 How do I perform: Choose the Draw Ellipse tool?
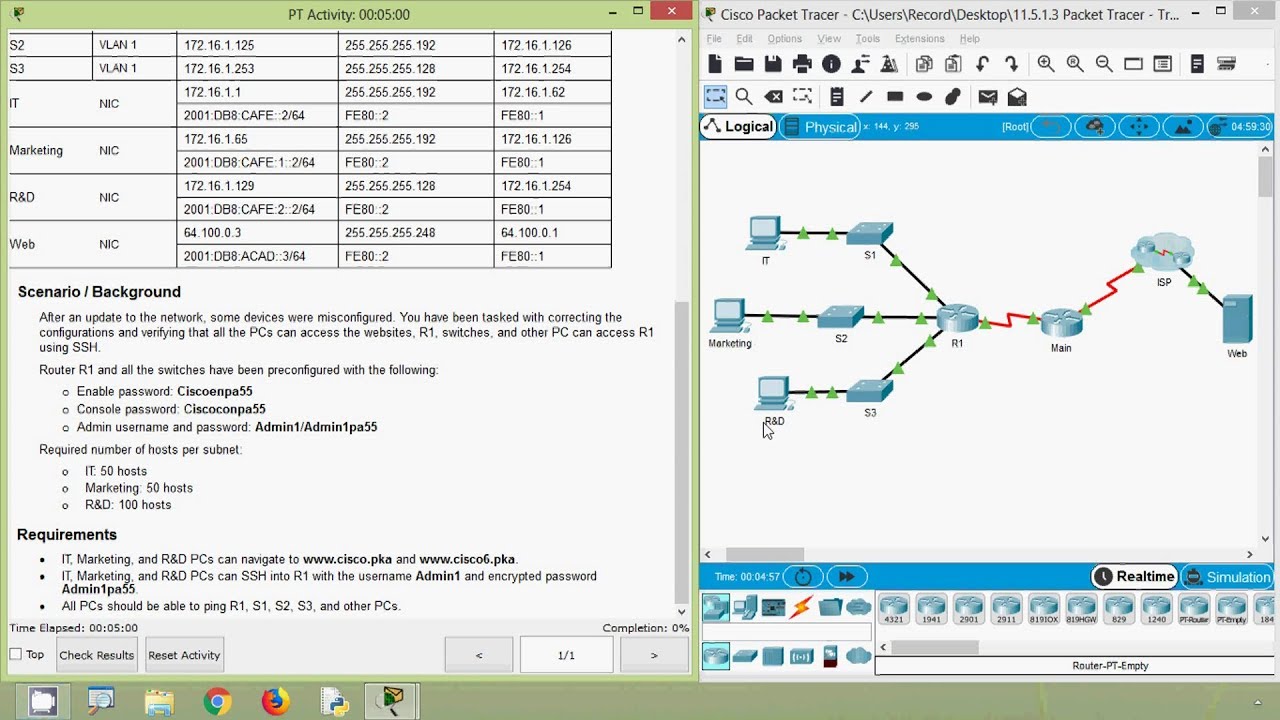pyautogui.click(x=924, y=97)
